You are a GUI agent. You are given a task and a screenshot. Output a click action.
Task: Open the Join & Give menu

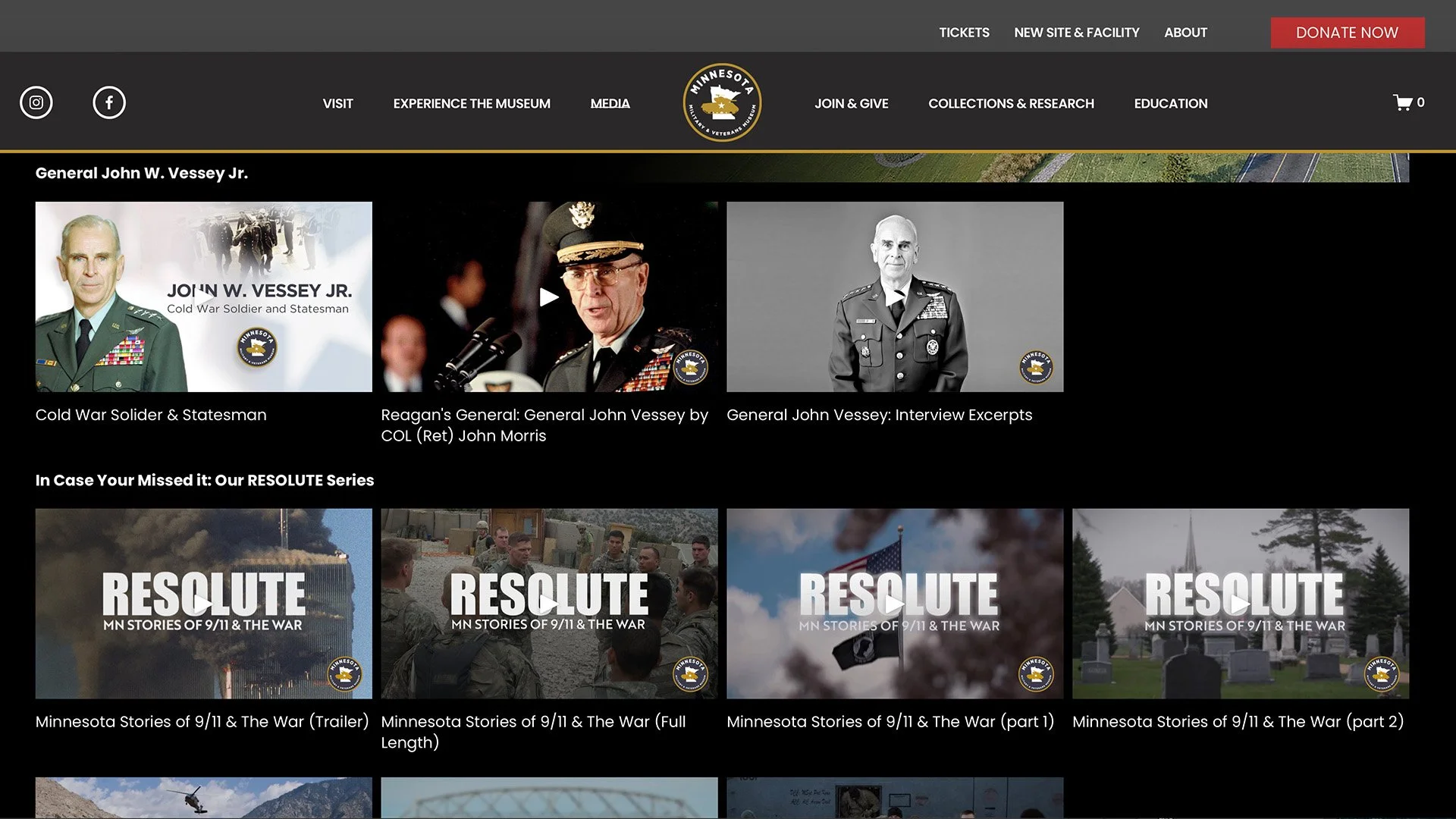[851, 104]
